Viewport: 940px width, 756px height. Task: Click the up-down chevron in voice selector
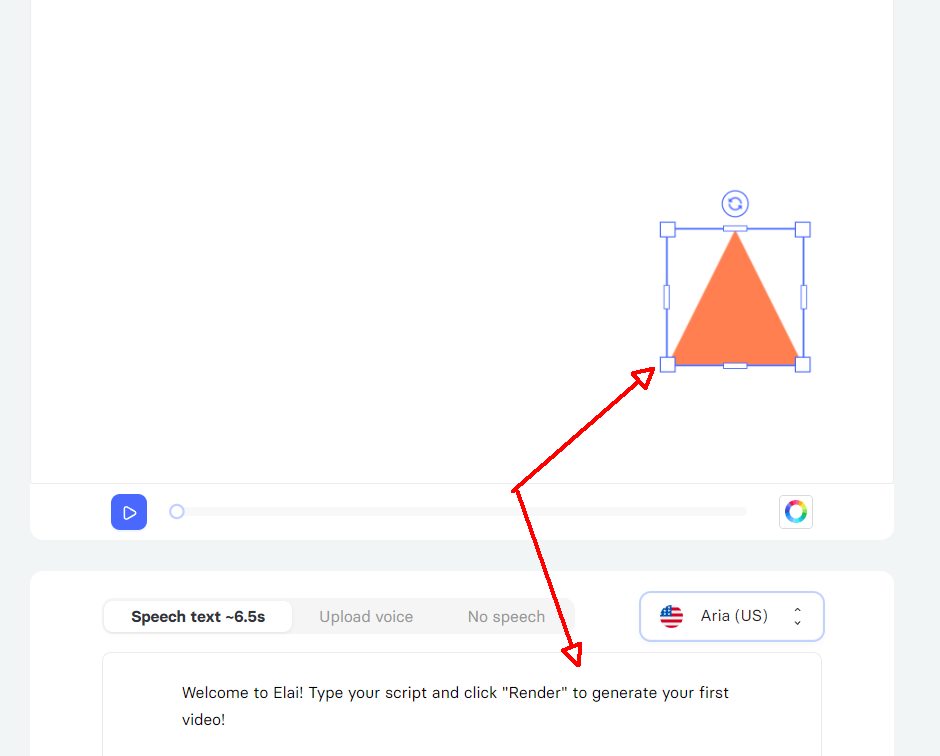click(x=797, y=616)
